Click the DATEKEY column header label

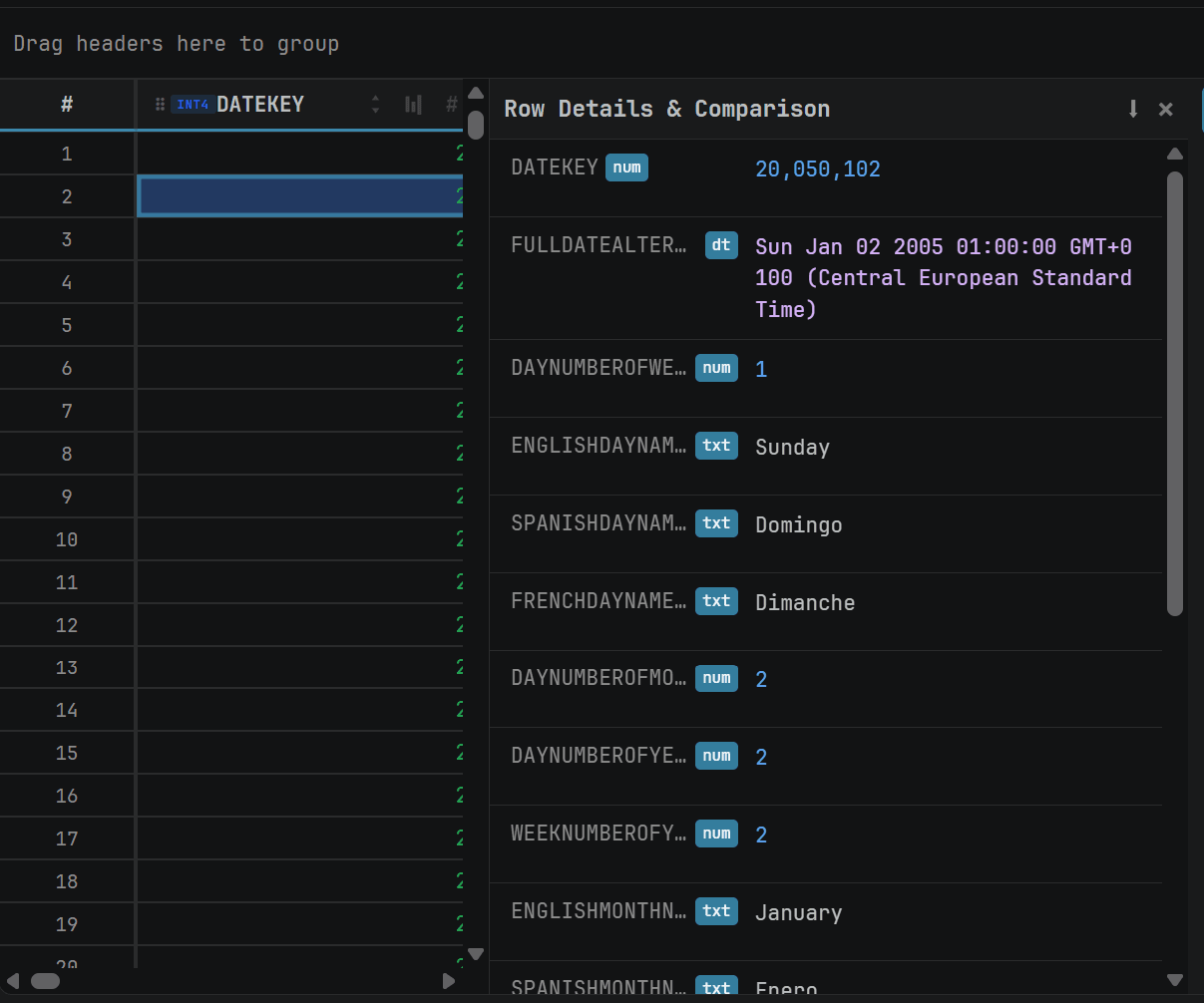tap(260, 104)
